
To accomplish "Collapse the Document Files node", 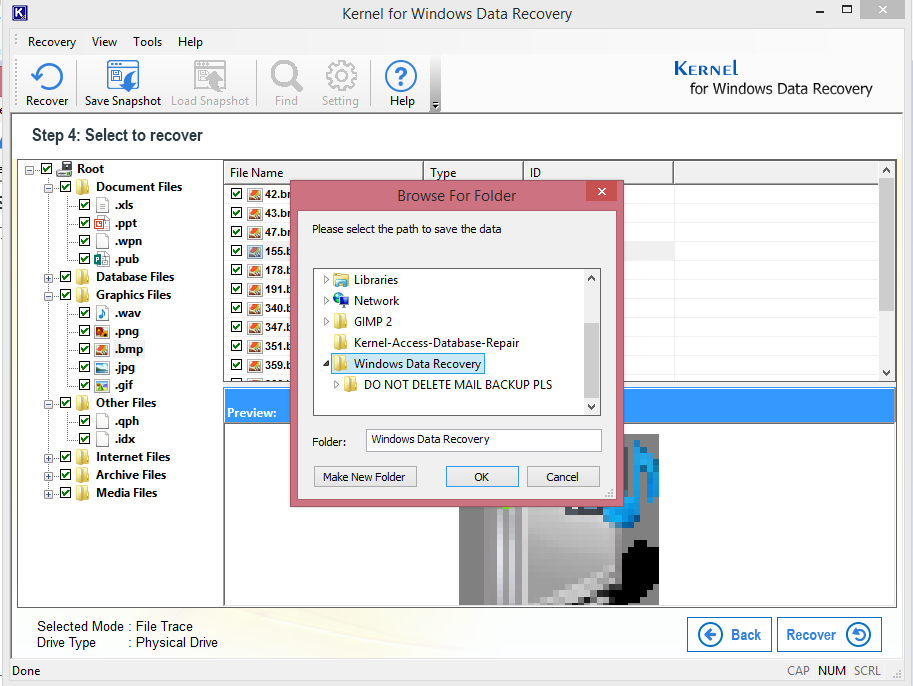I will [x=48, y=188].
